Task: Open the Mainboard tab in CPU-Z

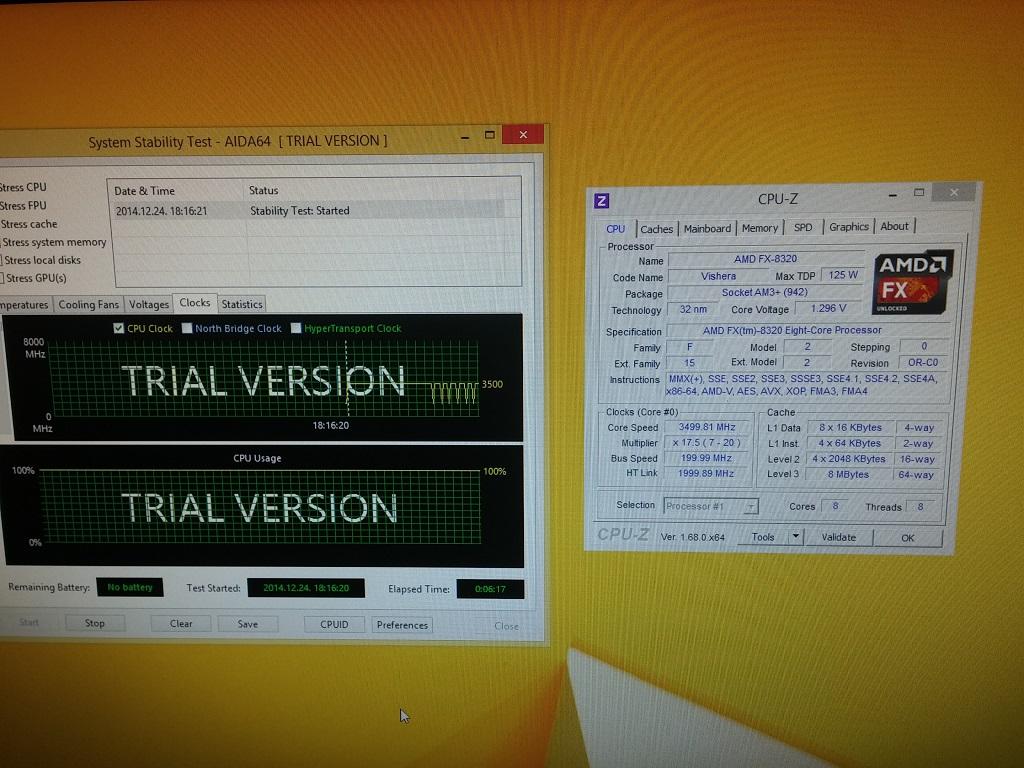Action: click(707, 229)
